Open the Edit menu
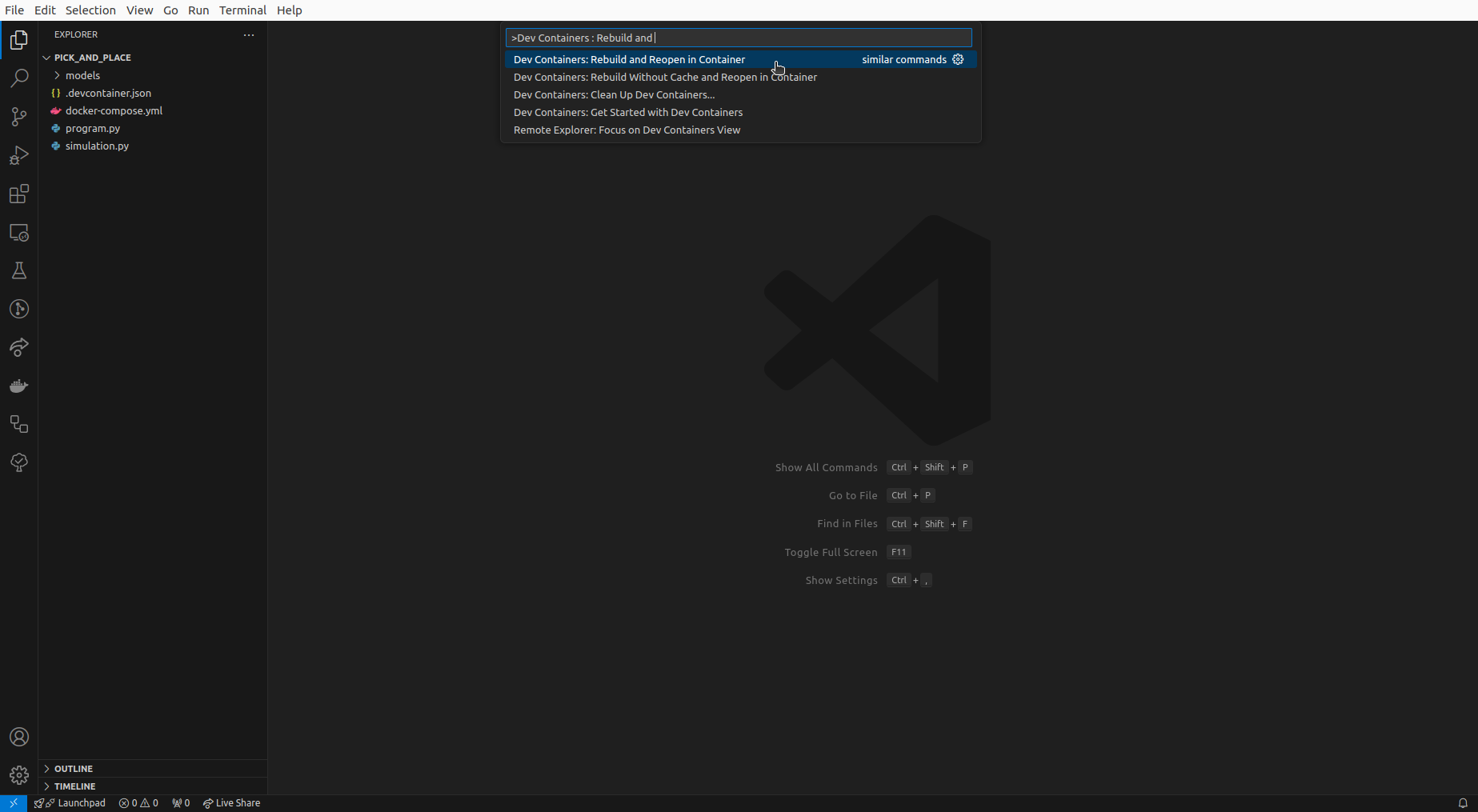1478x812 pixels. pos(45,10)
